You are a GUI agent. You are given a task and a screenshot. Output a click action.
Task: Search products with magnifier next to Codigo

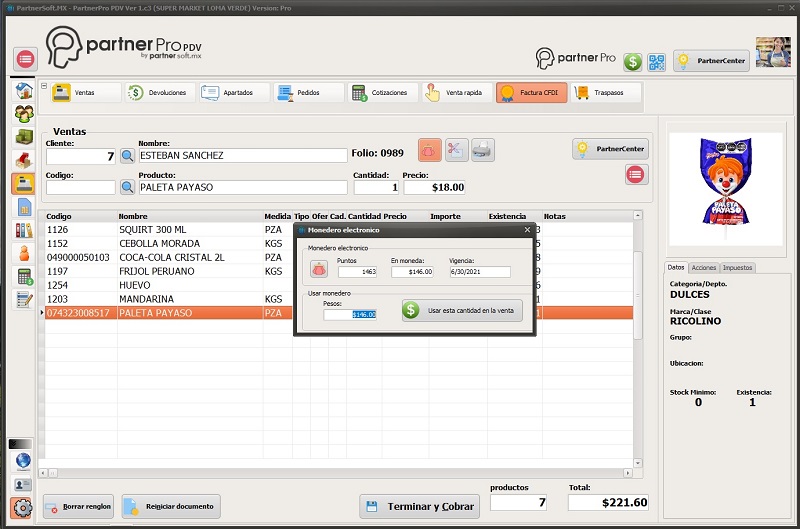coord(127,187)
